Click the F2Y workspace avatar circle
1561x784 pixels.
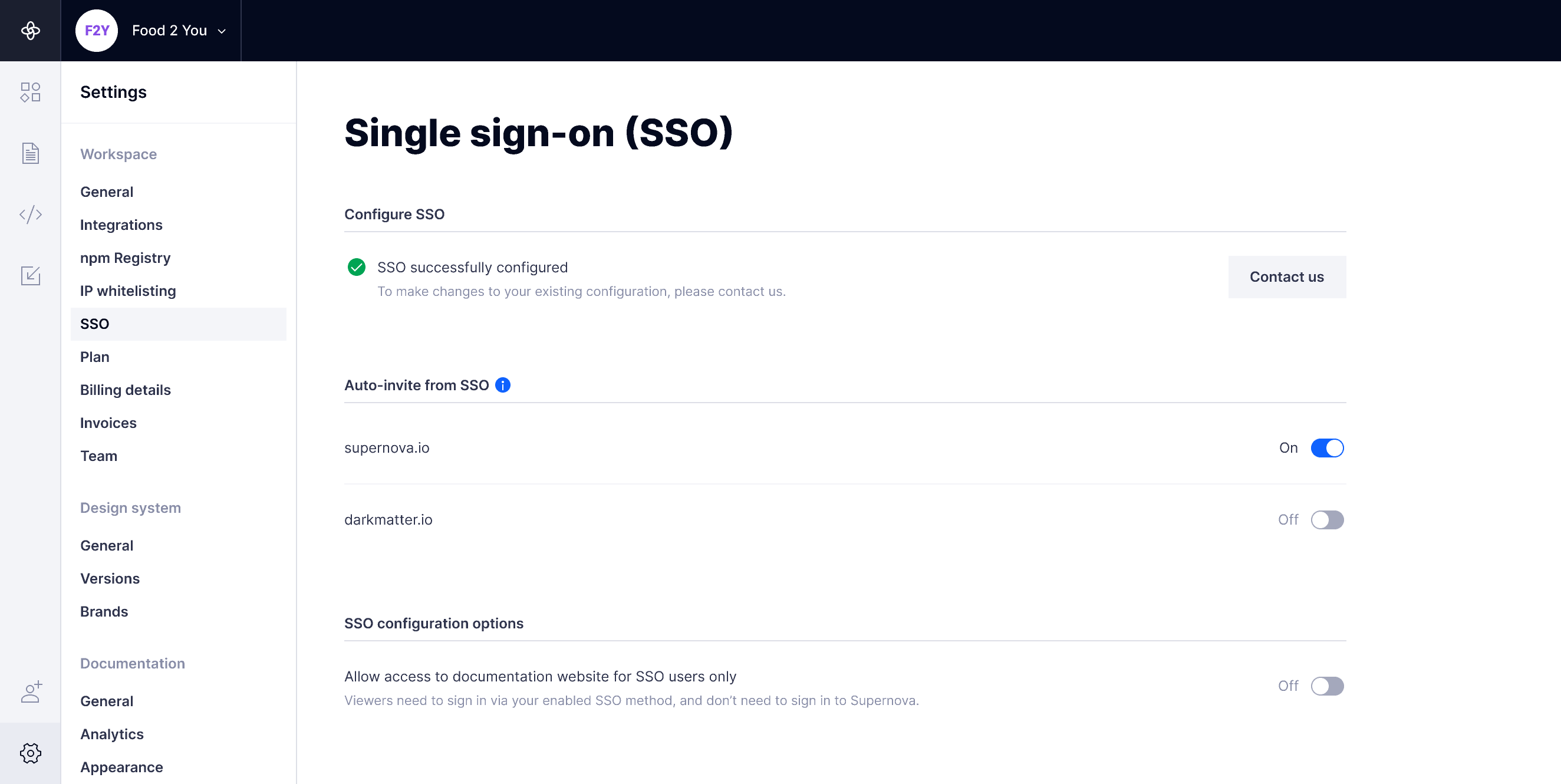[96, 30]
